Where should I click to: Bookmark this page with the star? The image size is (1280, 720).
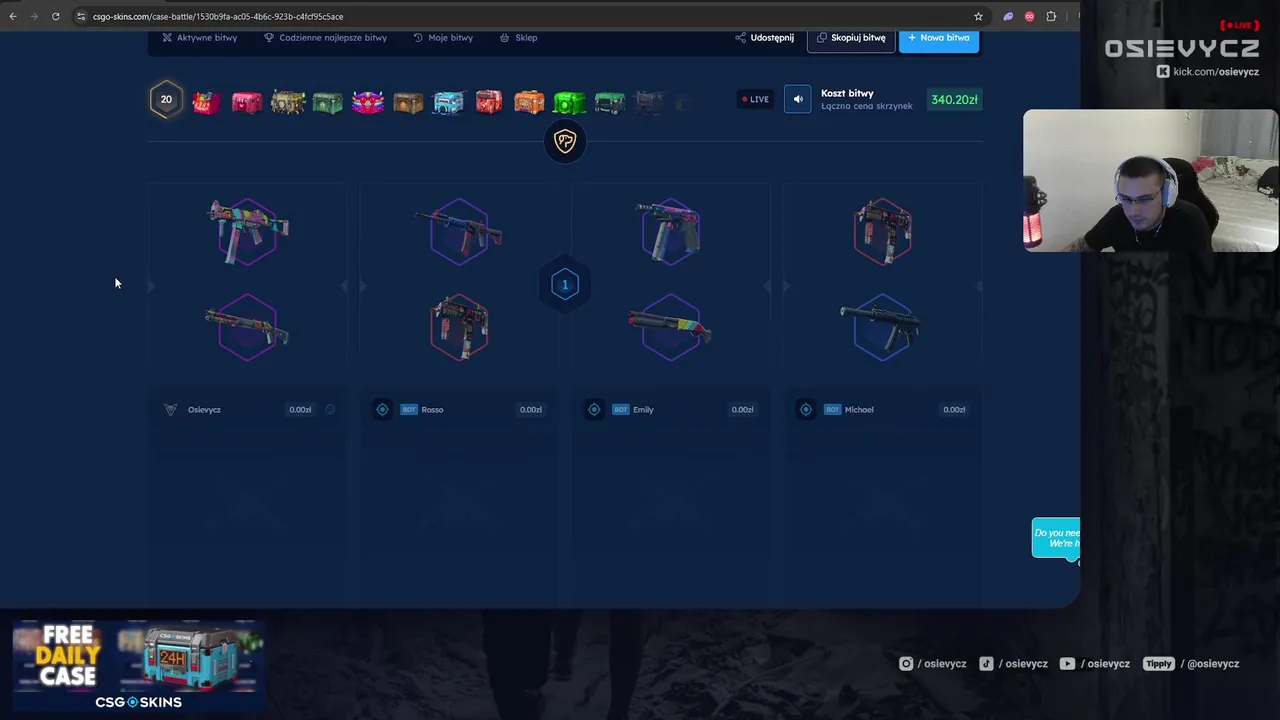click(978, 16)
